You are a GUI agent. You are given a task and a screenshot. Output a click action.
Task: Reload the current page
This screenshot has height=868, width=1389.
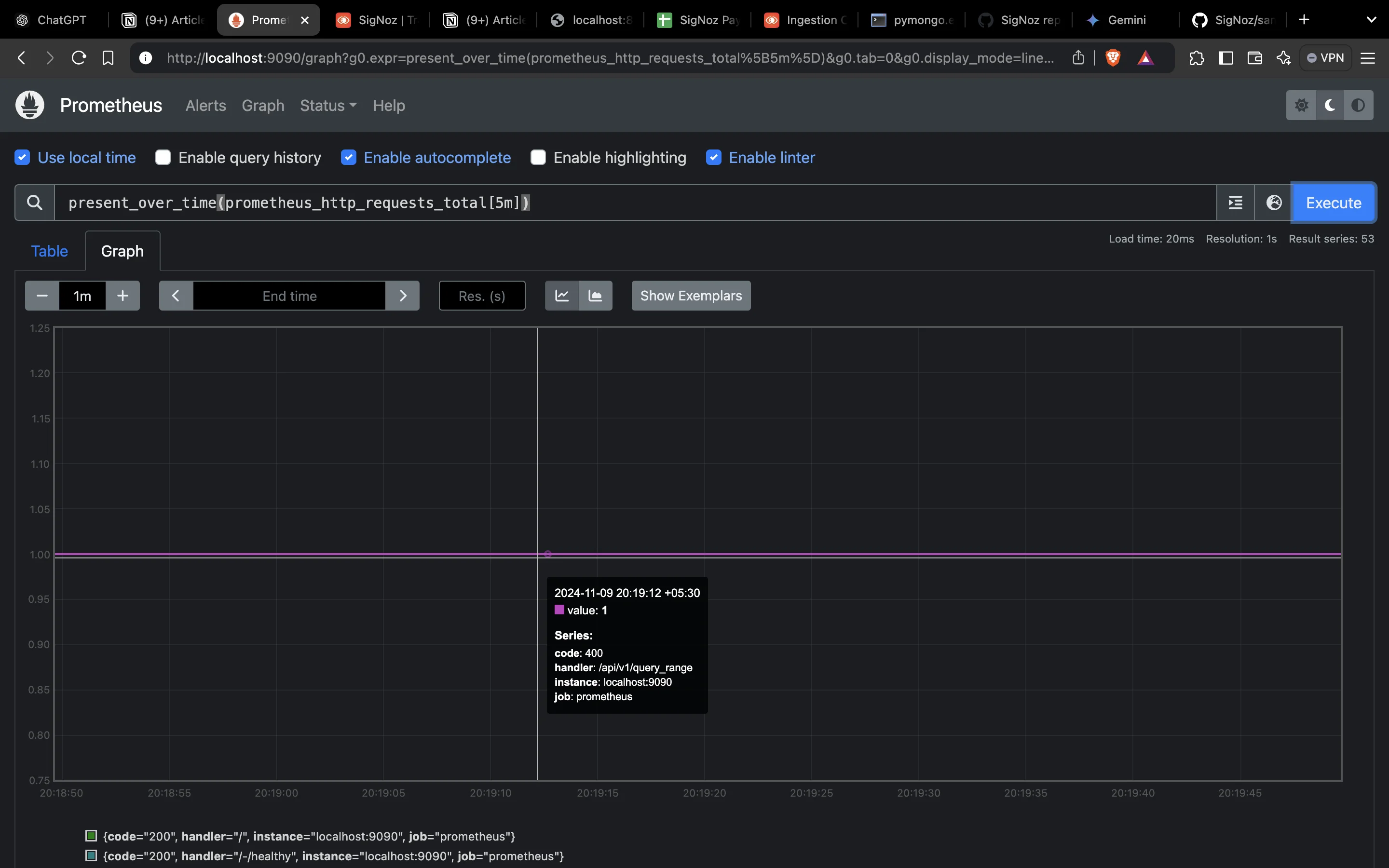[79, 58]
